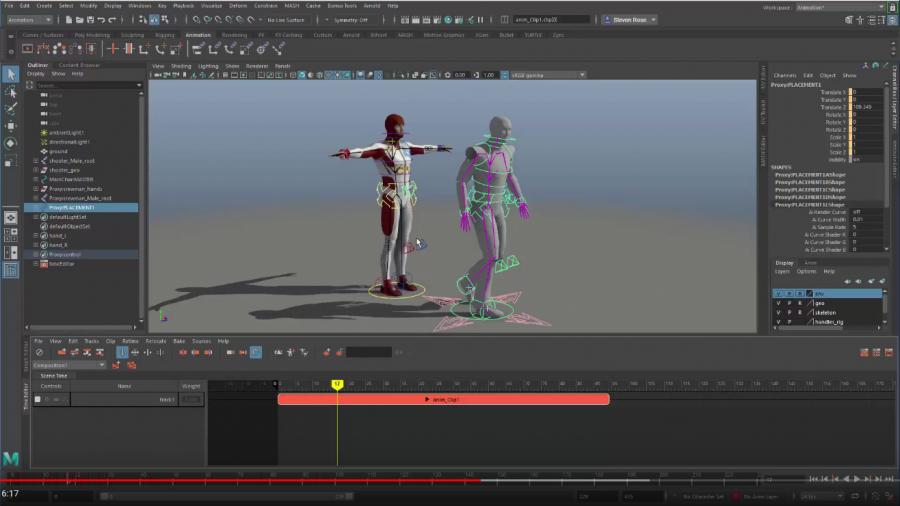
Task: Open the Composition1 dropdown in Time Editor
Action: point(70,365)
